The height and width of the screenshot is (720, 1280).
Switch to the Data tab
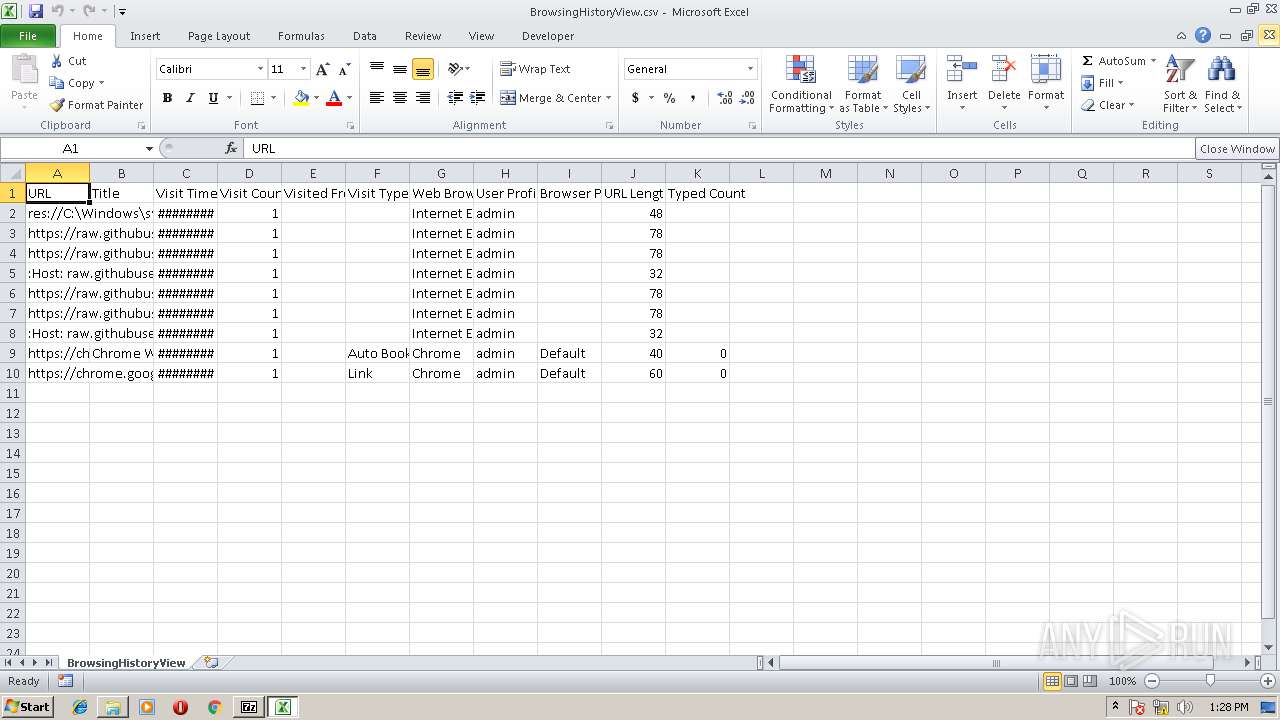tap(365, 36)
